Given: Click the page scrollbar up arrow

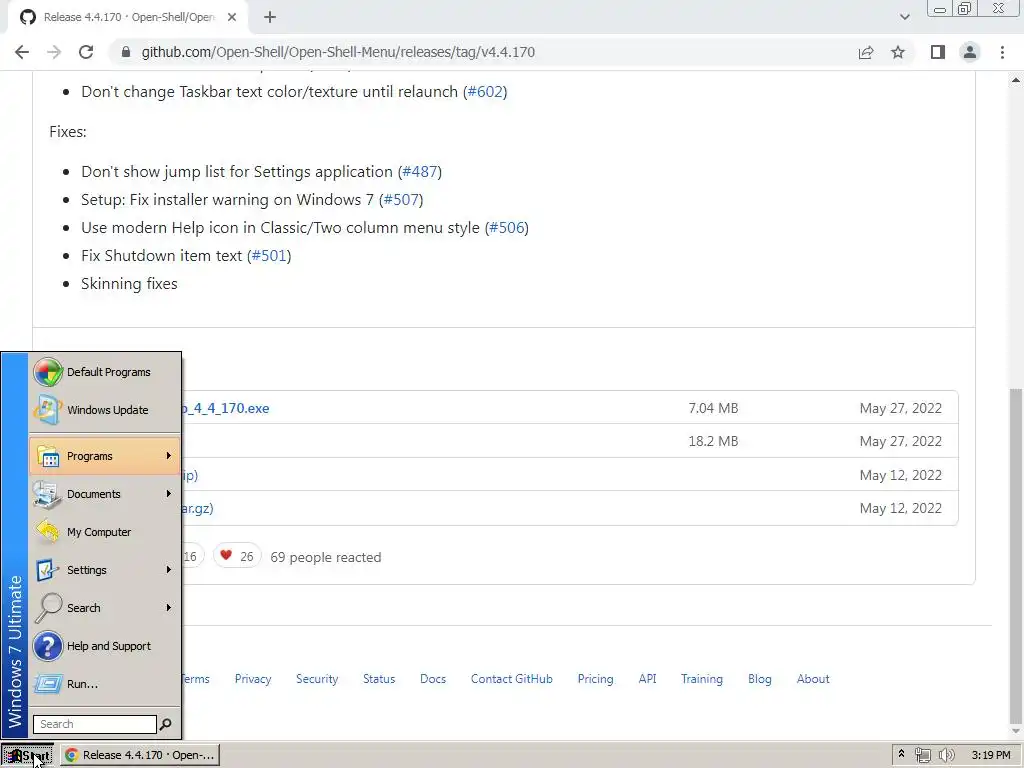Looking at the screenshot, I should (1016, 80).
